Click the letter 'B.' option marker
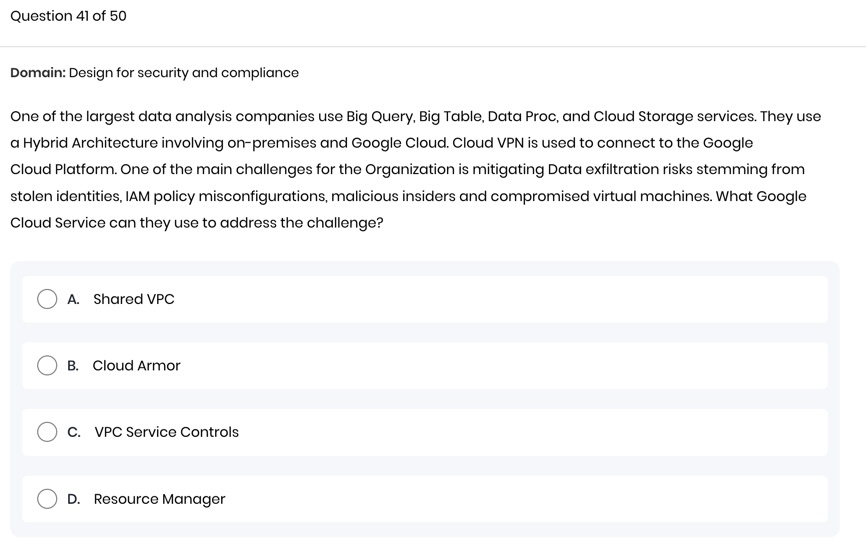 [73, 366]
